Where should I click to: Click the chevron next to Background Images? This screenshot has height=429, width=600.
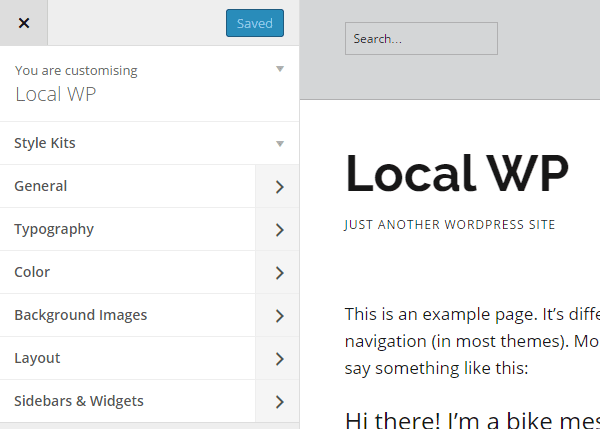pyautogui.click(x=279, y=316)
